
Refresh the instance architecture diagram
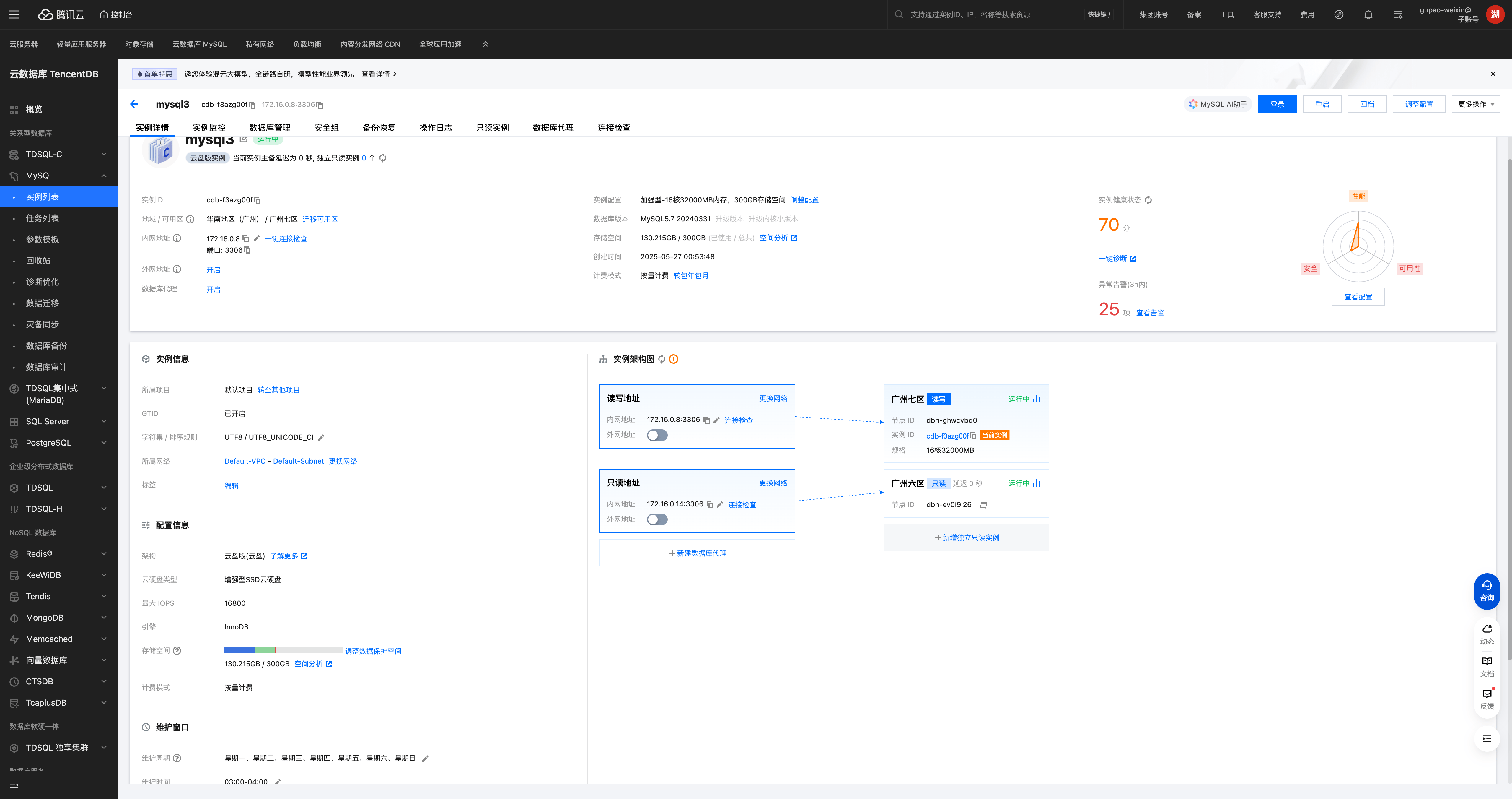click(x=661, y=360)
